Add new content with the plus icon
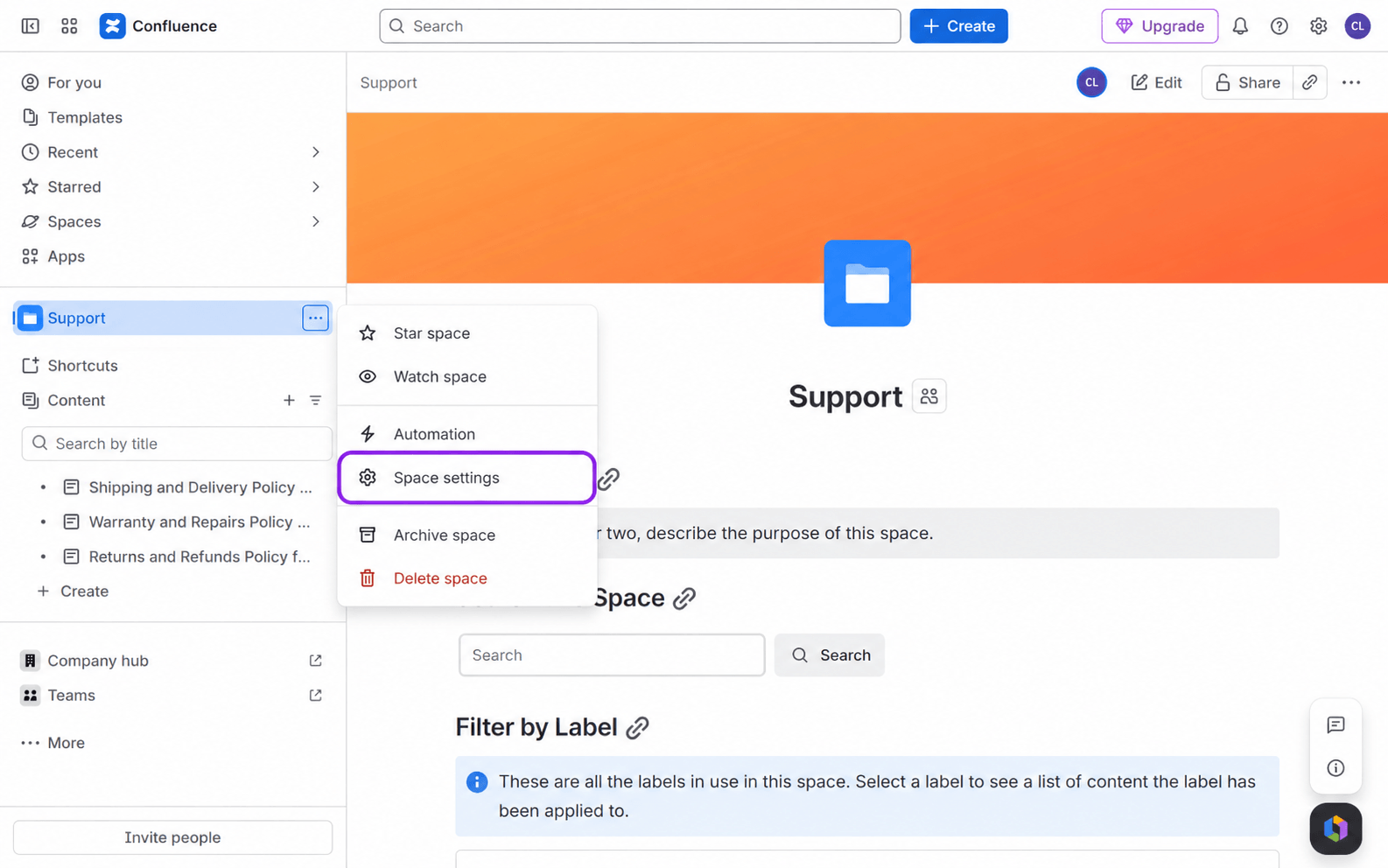 pyautogui.click(x=289, y=400)
